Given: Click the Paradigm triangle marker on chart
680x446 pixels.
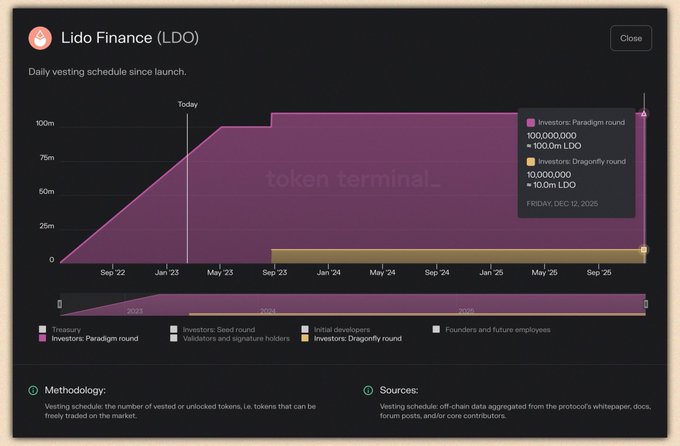Looking at the screenshot, I should 644,113.
